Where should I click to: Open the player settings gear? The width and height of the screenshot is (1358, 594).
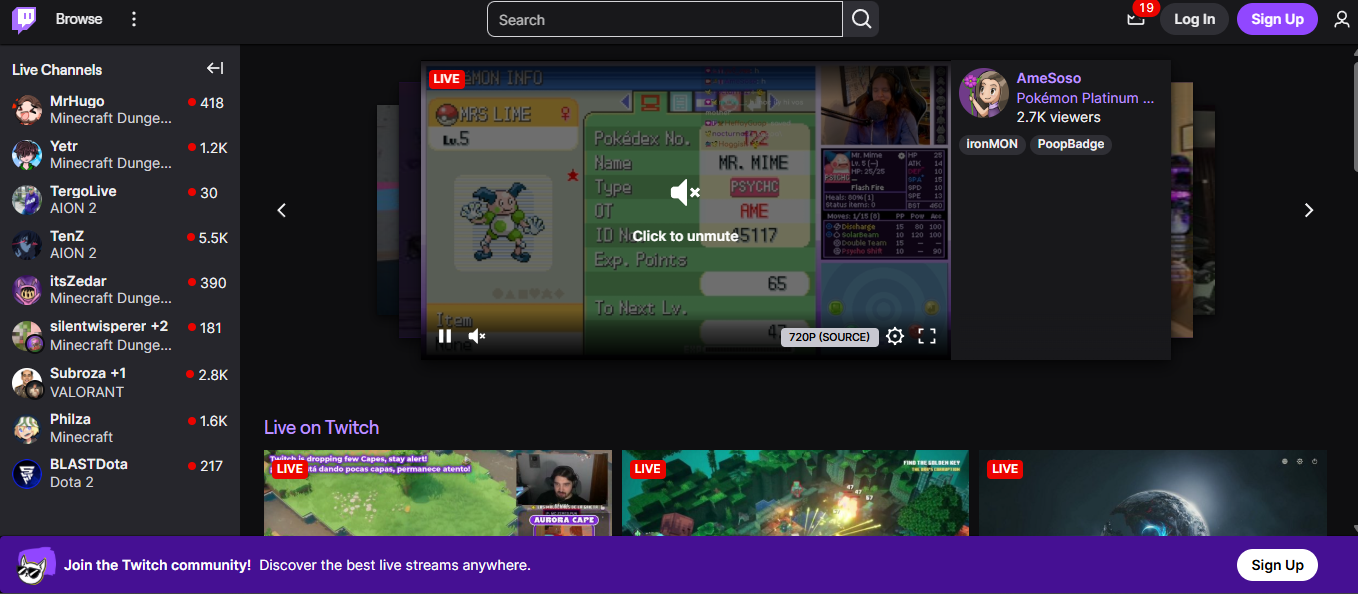click(x=895, y=336)
